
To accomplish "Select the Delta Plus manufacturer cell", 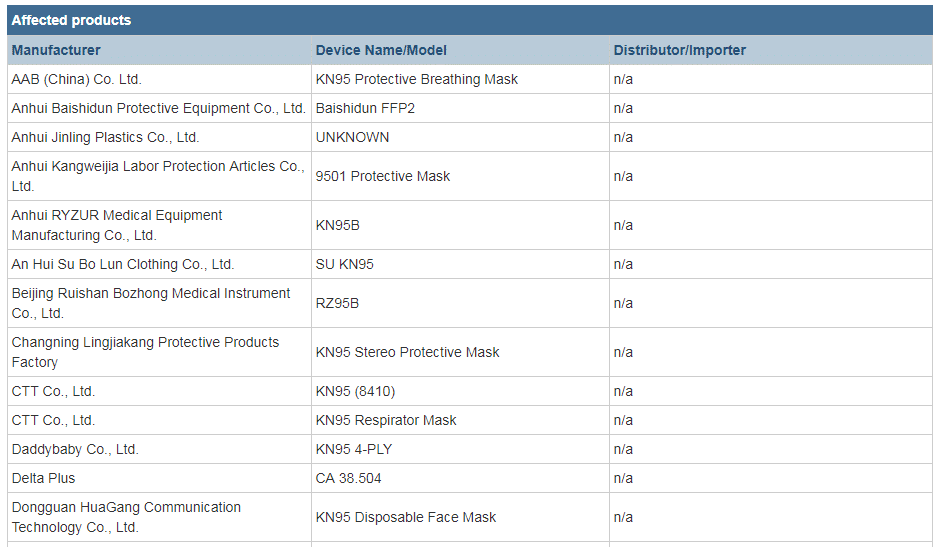I will pos(159,478).
